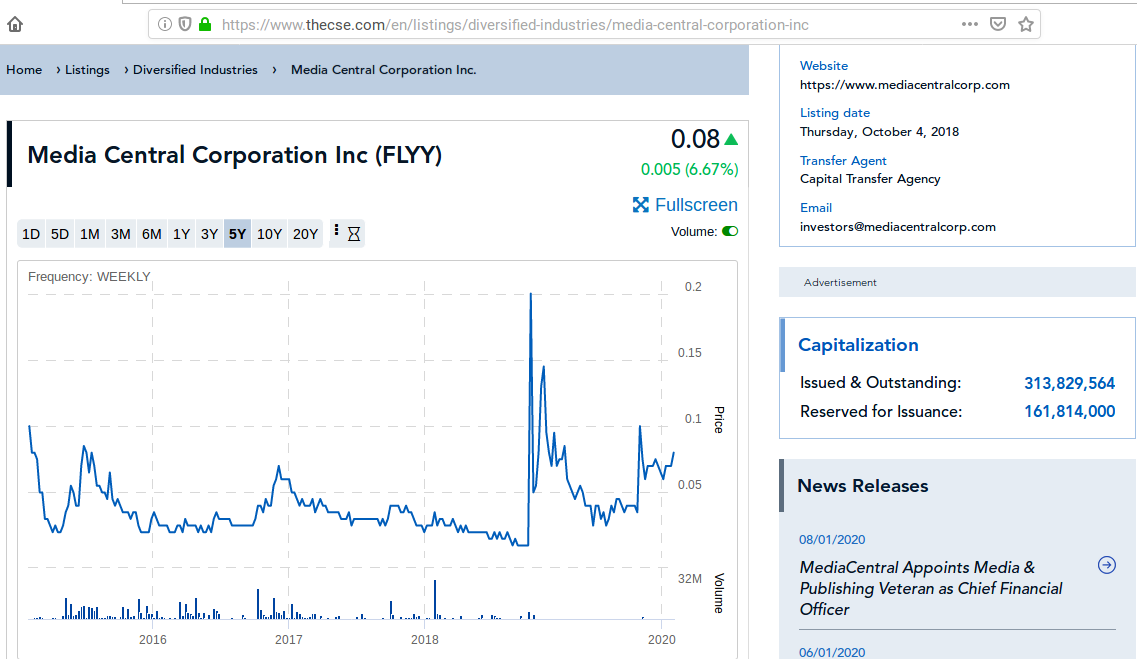Viewport: 1137px width, 659px height.
Task: Click the tall 2018 volume bar
Action: [435, 599]
